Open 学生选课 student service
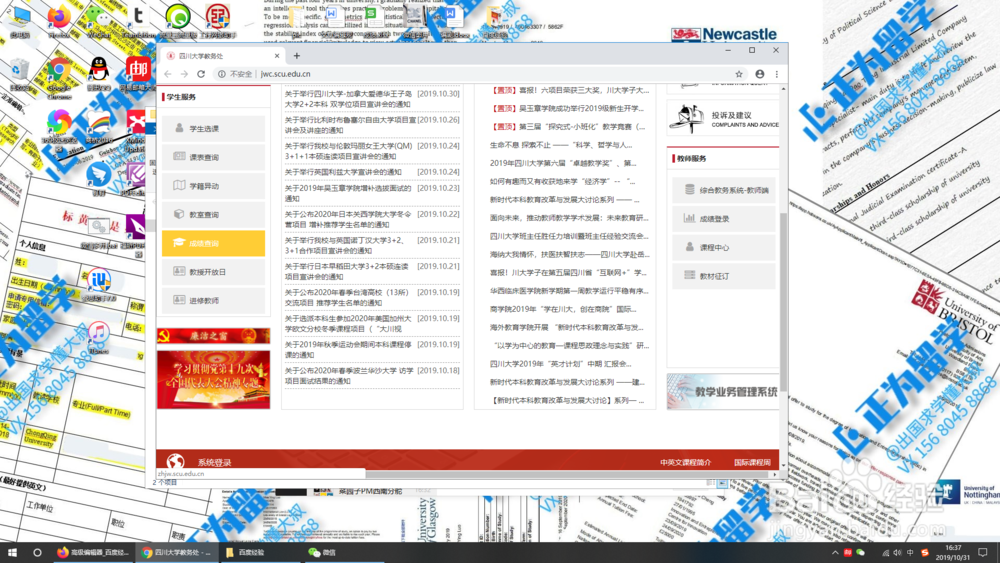This screenshot has height=563, width=1000. click(213, 129)
